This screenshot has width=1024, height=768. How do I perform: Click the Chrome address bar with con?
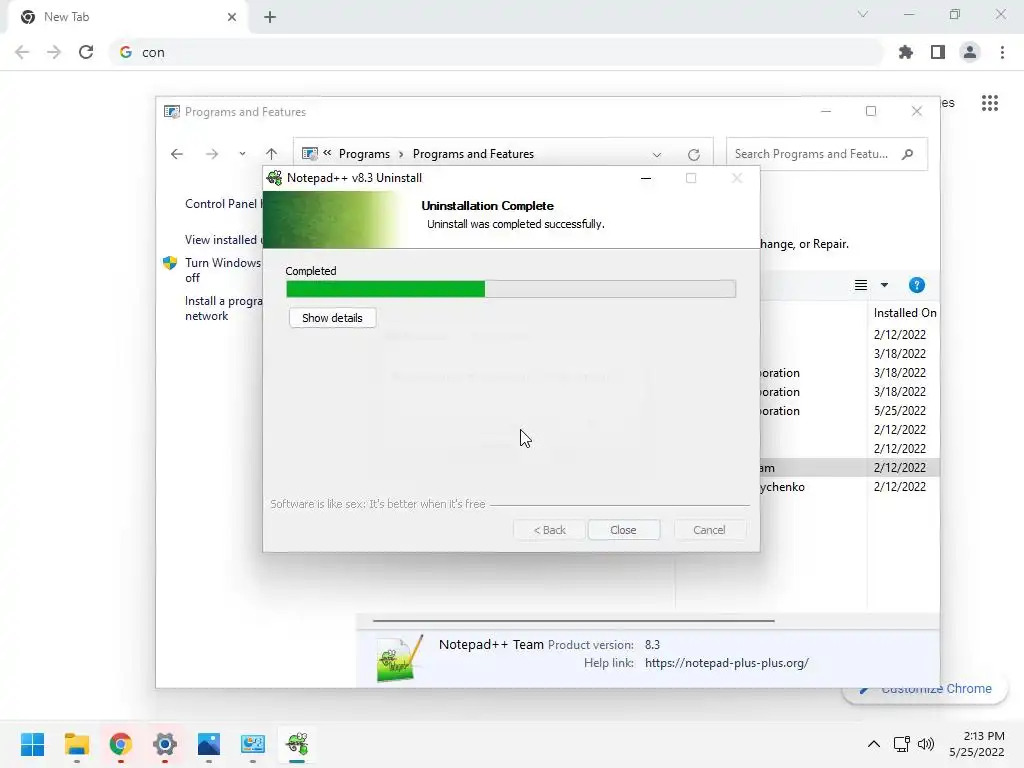pos(496,52)
